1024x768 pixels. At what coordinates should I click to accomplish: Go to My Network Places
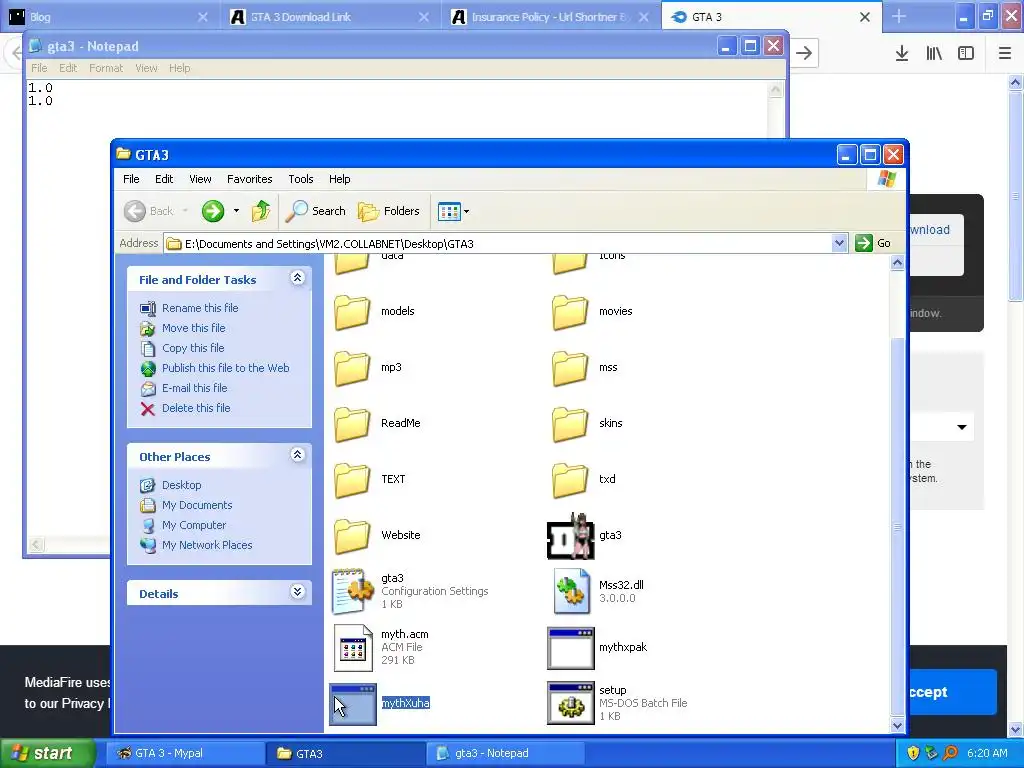[x=207, y=545]
